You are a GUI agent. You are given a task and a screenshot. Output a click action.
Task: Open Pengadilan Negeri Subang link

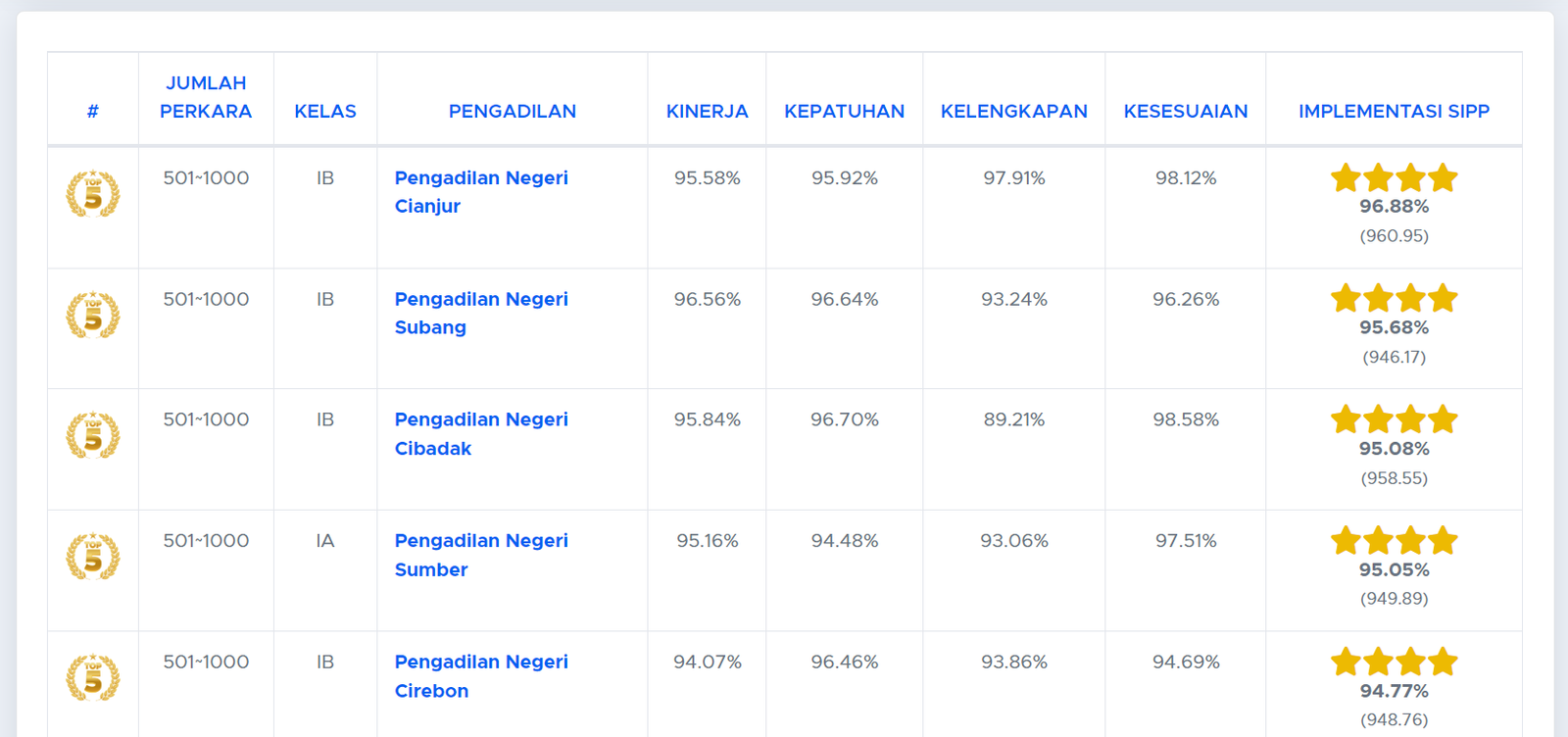pyautogui.click(x=481, y=313)
